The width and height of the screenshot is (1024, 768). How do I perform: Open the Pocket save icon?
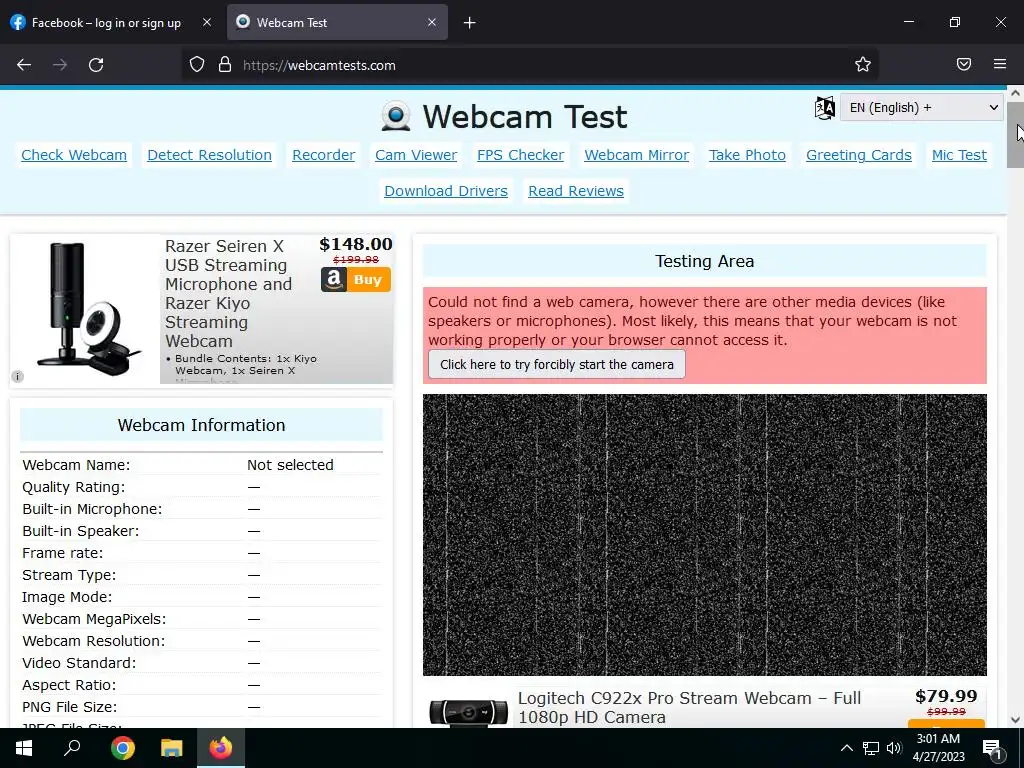964,64
